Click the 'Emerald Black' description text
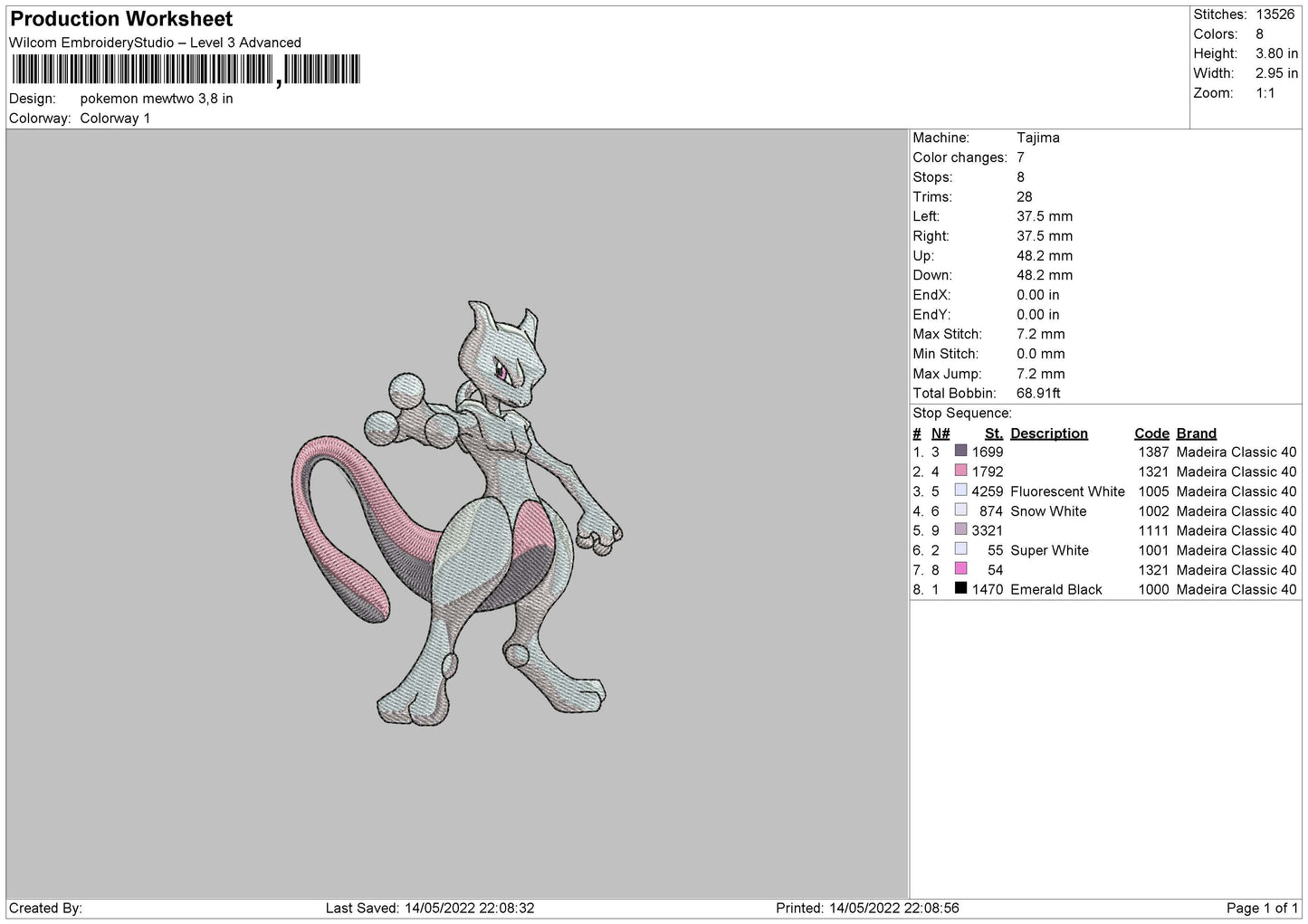The width and height of the screenshot is (1308, 924). 1056,589
